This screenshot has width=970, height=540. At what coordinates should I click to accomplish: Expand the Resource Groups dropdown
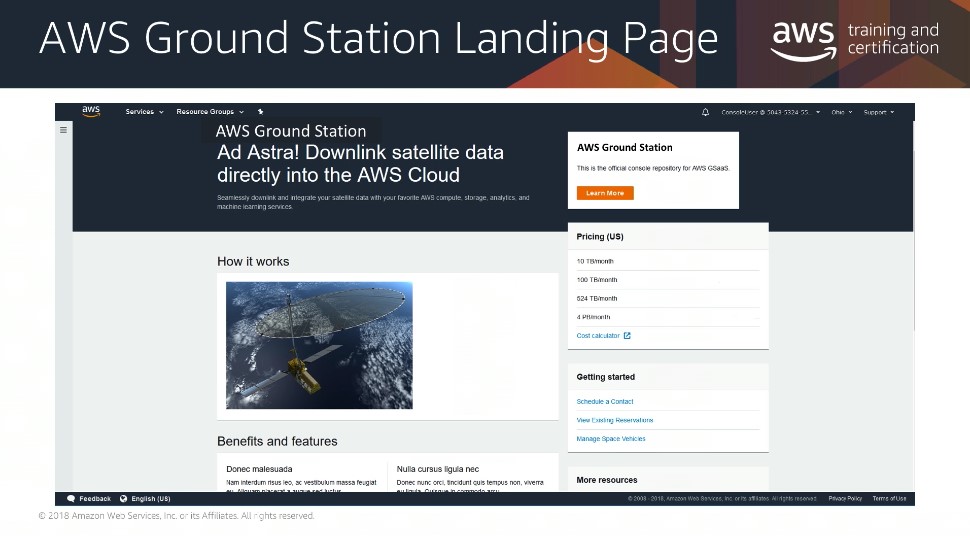210,112
